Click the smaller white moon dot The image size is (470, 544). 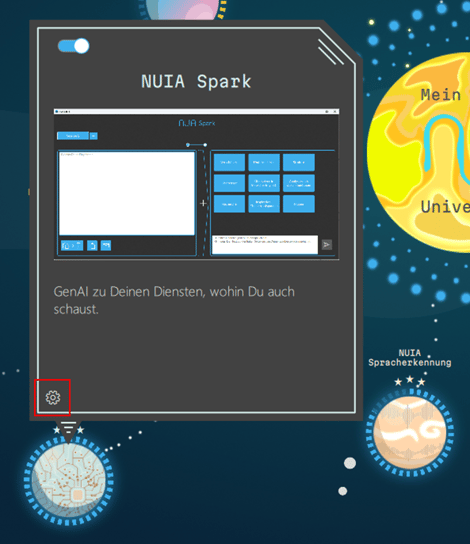coord(343,491)
